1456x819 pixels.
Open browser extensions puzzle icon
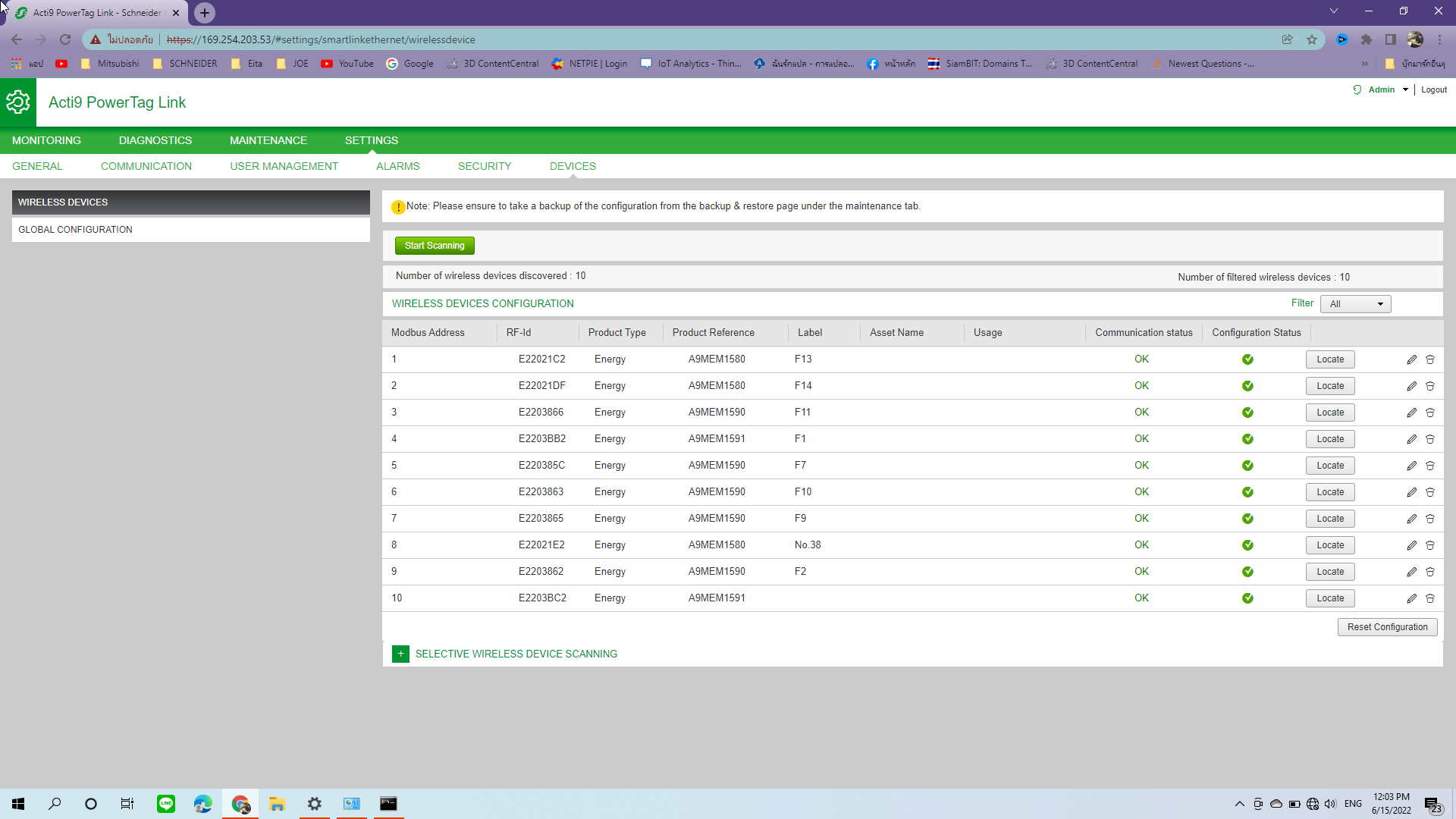1367,39
